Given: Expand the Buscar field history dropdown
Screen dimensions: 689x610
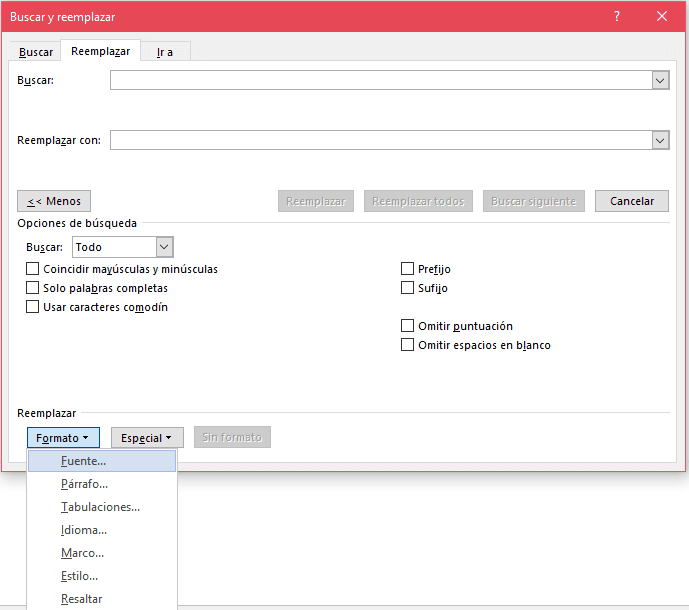Looking at the screenshot, I should (660, 80).
